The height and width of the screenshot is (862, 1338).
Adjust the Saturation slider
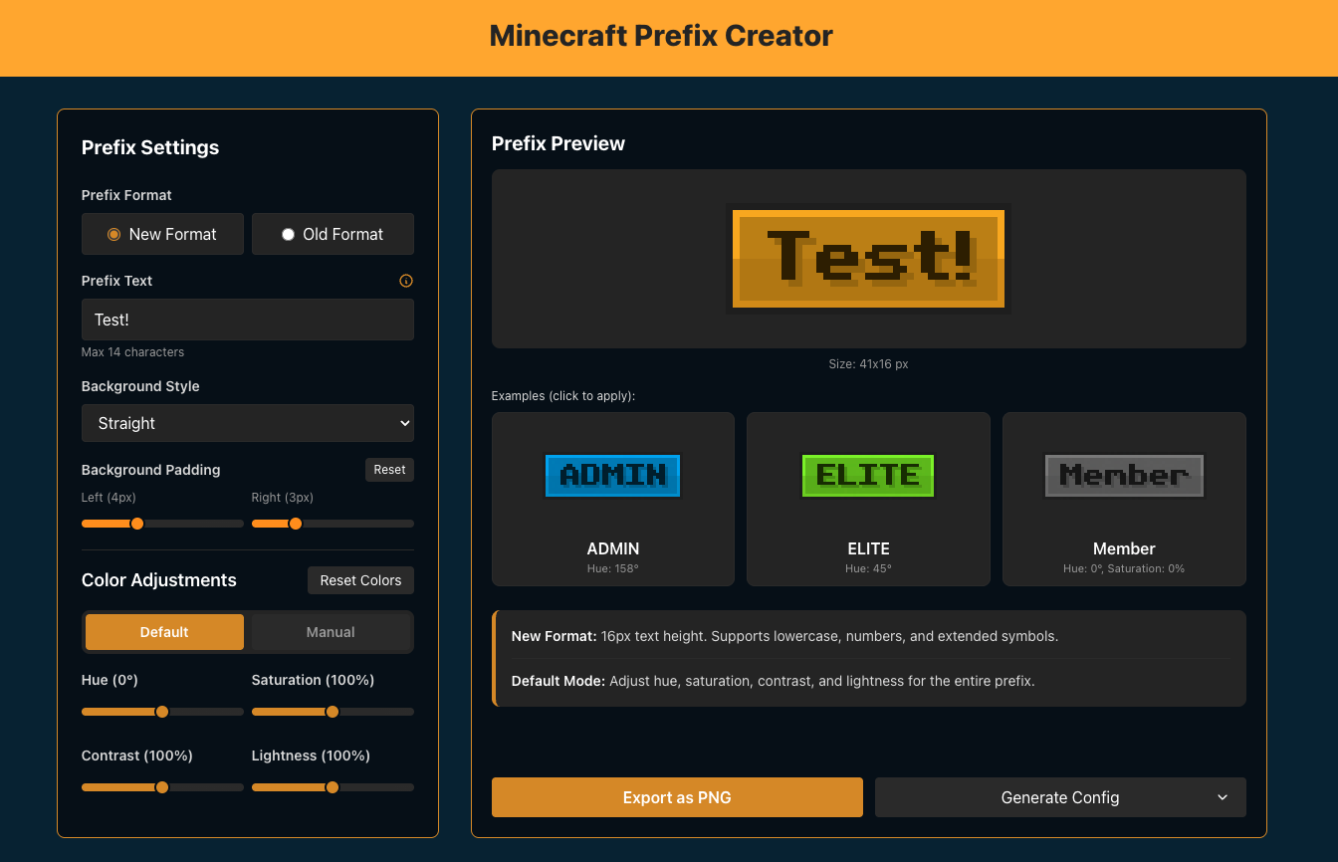coord(333,711)
